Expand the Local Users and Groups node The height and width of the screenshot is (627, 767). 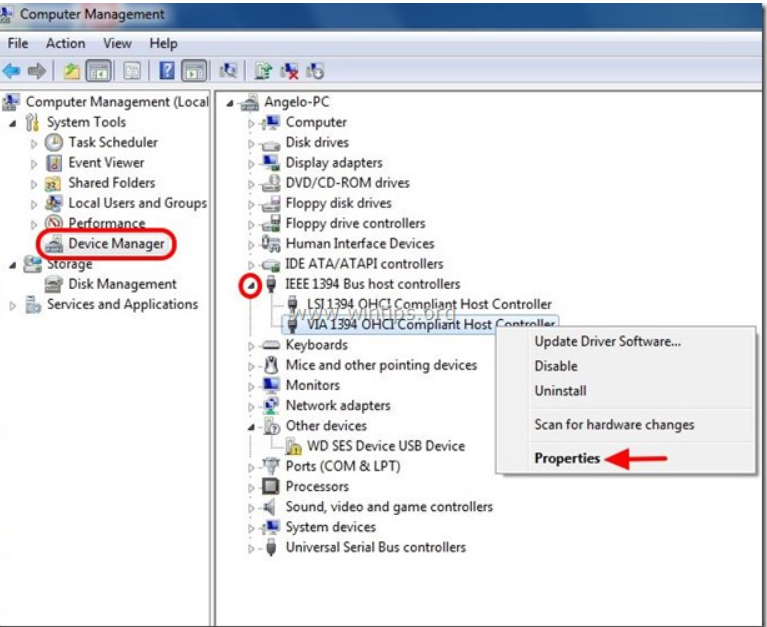[x=34, y=204]
